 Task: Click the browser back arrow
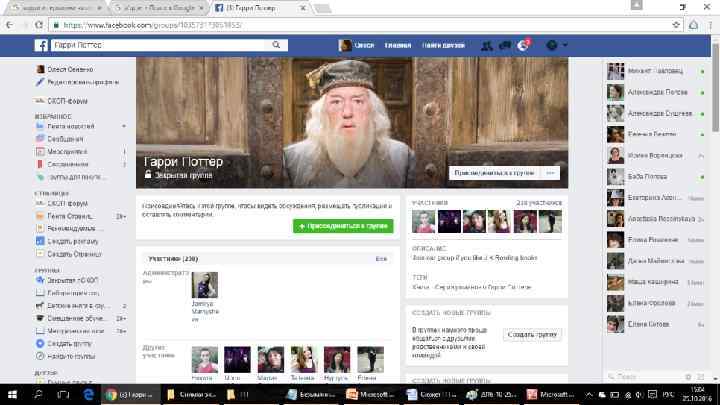[x=10, y=25]
